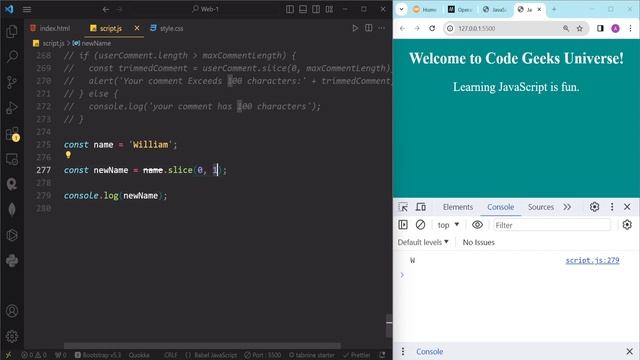This screenshot has height=360, width=640.
Task: Open Chrome tab search chevron
Action: point(402,9)
